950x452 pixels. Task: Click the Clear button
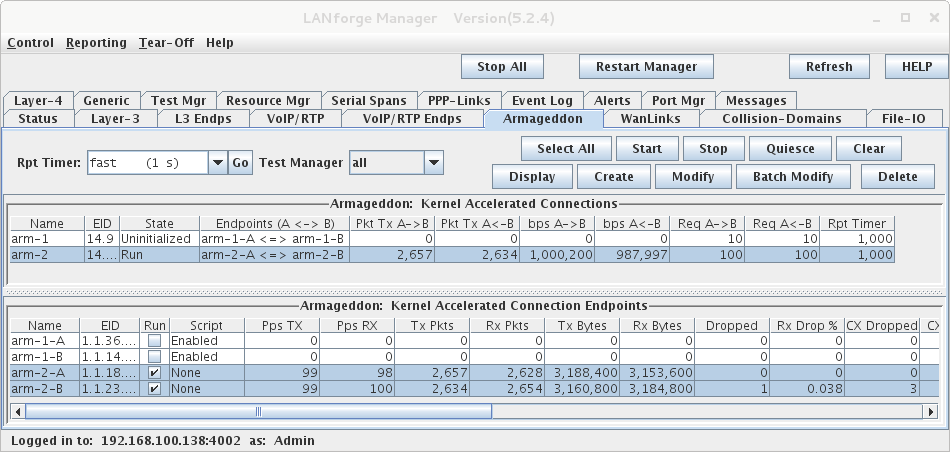[869, 149]
